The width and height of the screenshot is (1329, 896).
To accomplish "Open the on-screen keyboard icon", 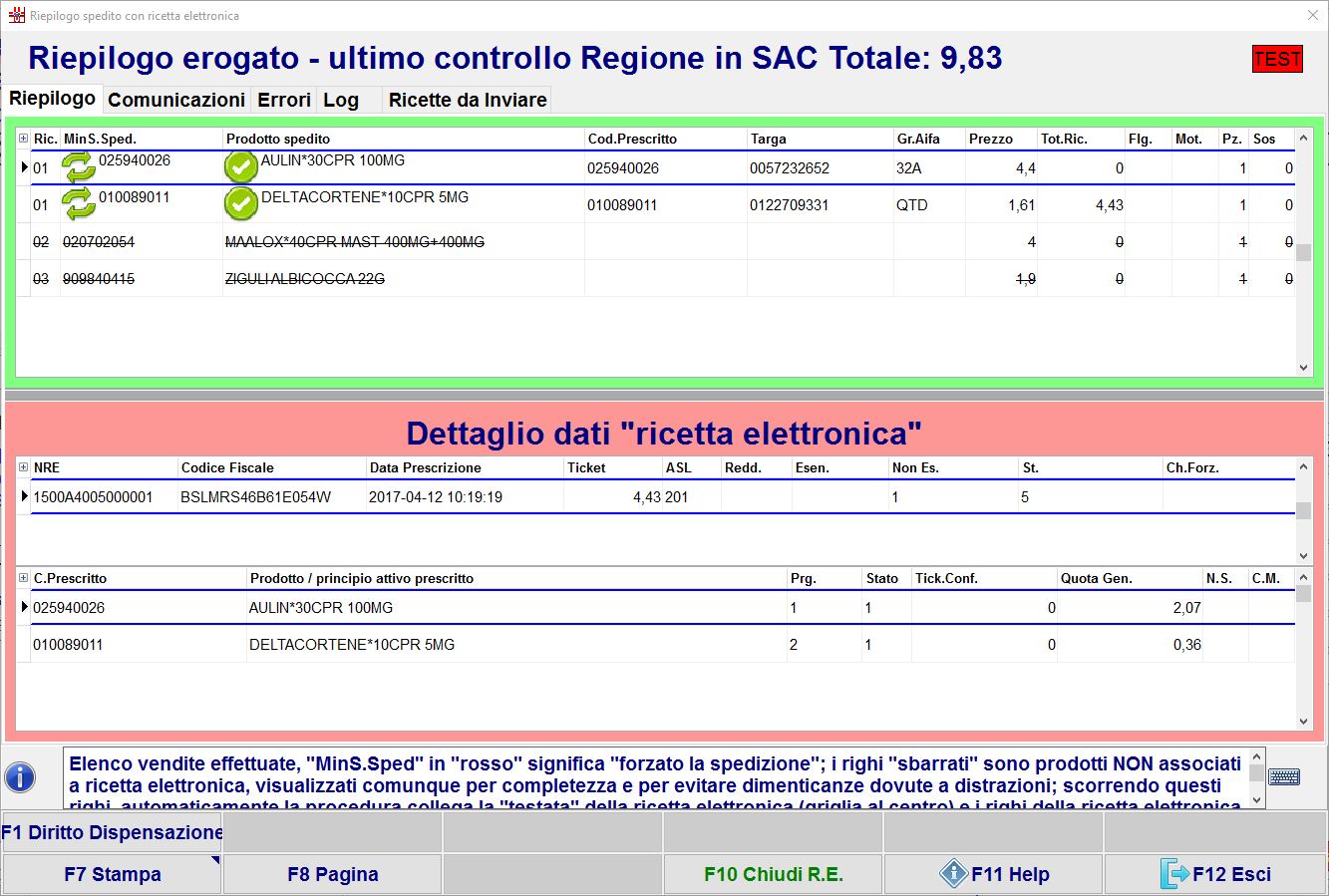I will tap(1284, 776).
